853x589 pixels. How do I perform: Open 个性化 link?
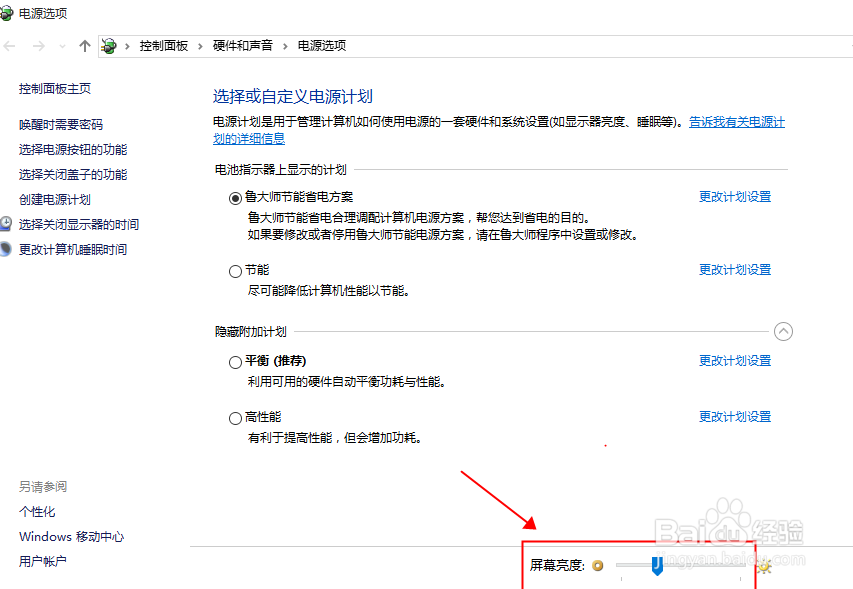[37, 512]
